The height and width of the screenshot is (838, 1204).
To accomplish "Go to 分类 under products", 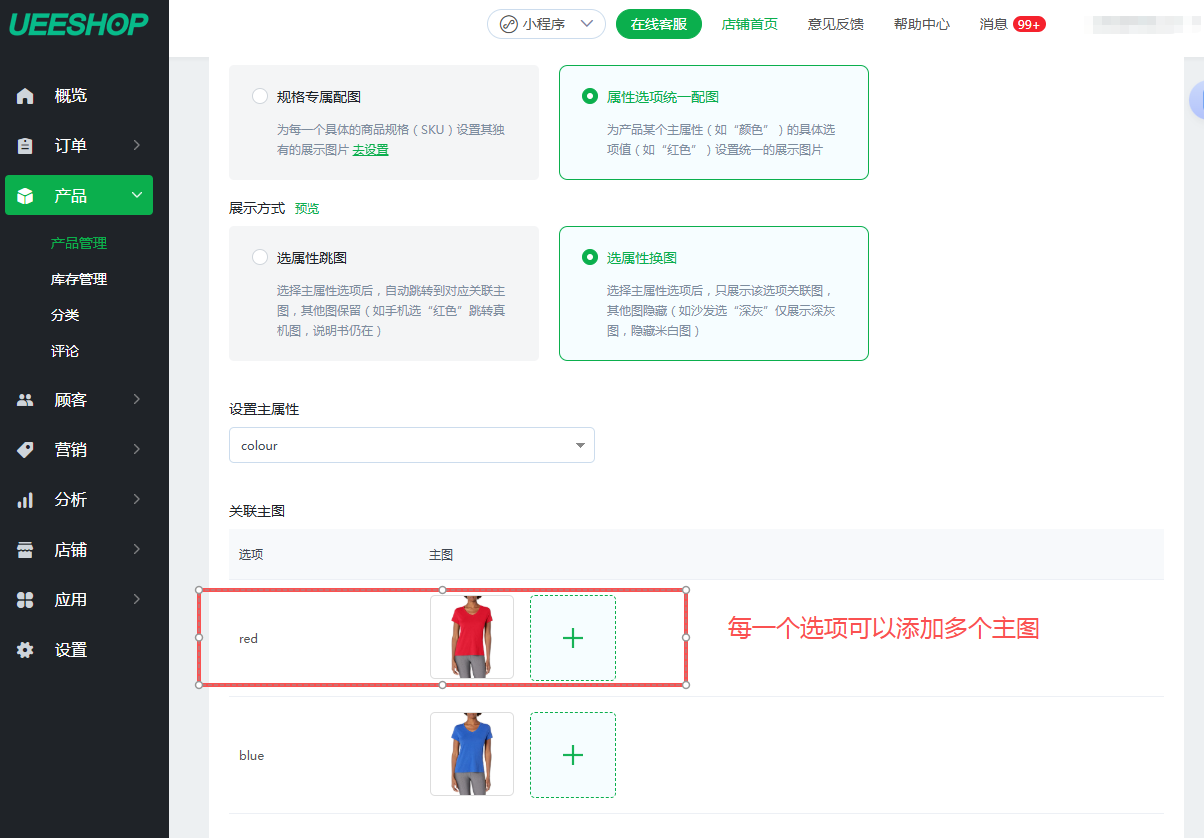I will pyautogui.click(x=65, y=315).
